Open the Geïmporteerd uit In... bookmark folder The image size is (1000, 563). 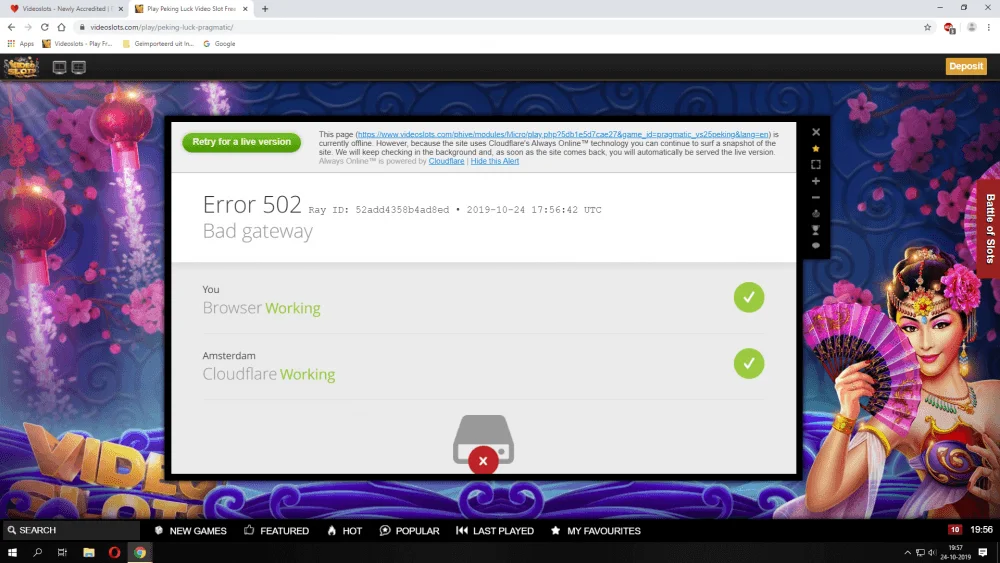click(158, 44)
